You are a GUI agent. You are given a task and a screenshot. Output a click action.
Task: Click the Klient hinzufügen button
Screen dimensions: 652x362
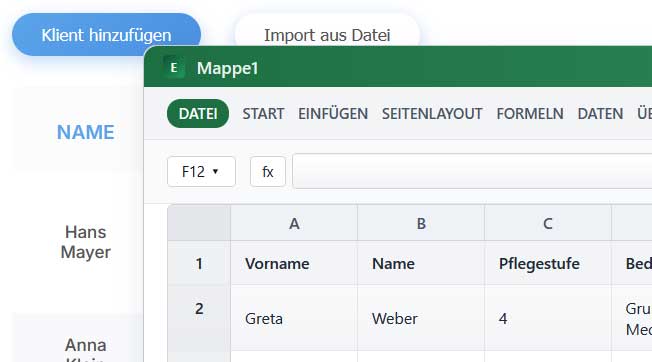pyautogui.click(x=106, y=34)
